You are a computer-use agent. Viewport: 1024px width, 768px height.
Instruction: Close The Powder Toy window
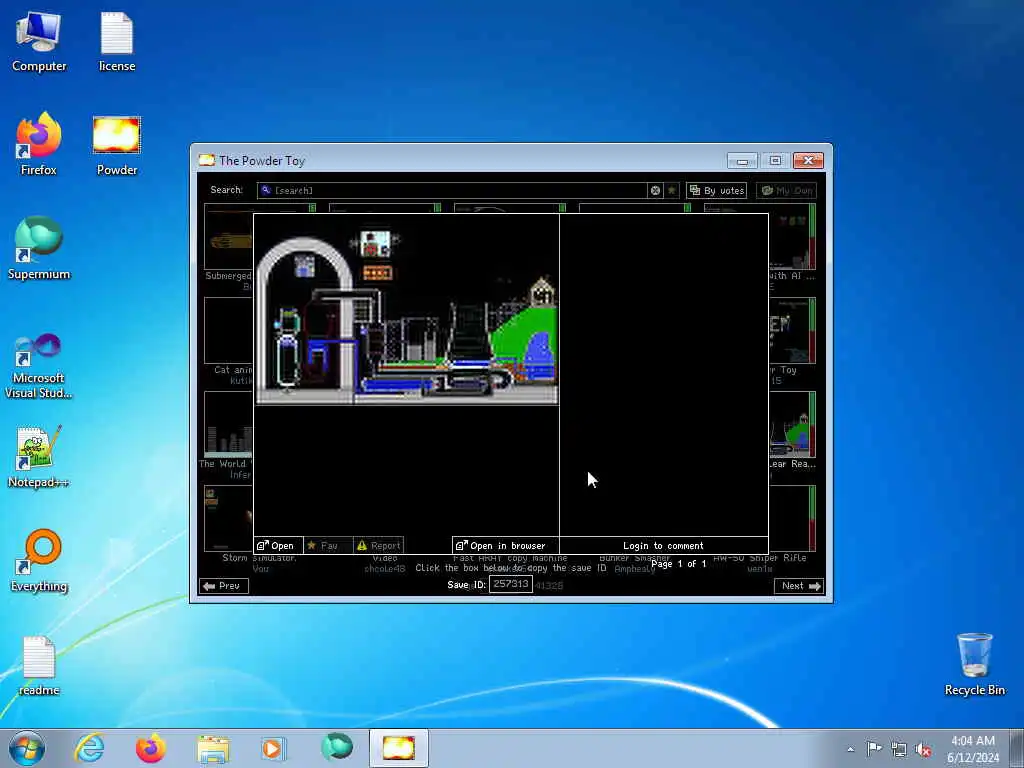[x=808, y=161]
